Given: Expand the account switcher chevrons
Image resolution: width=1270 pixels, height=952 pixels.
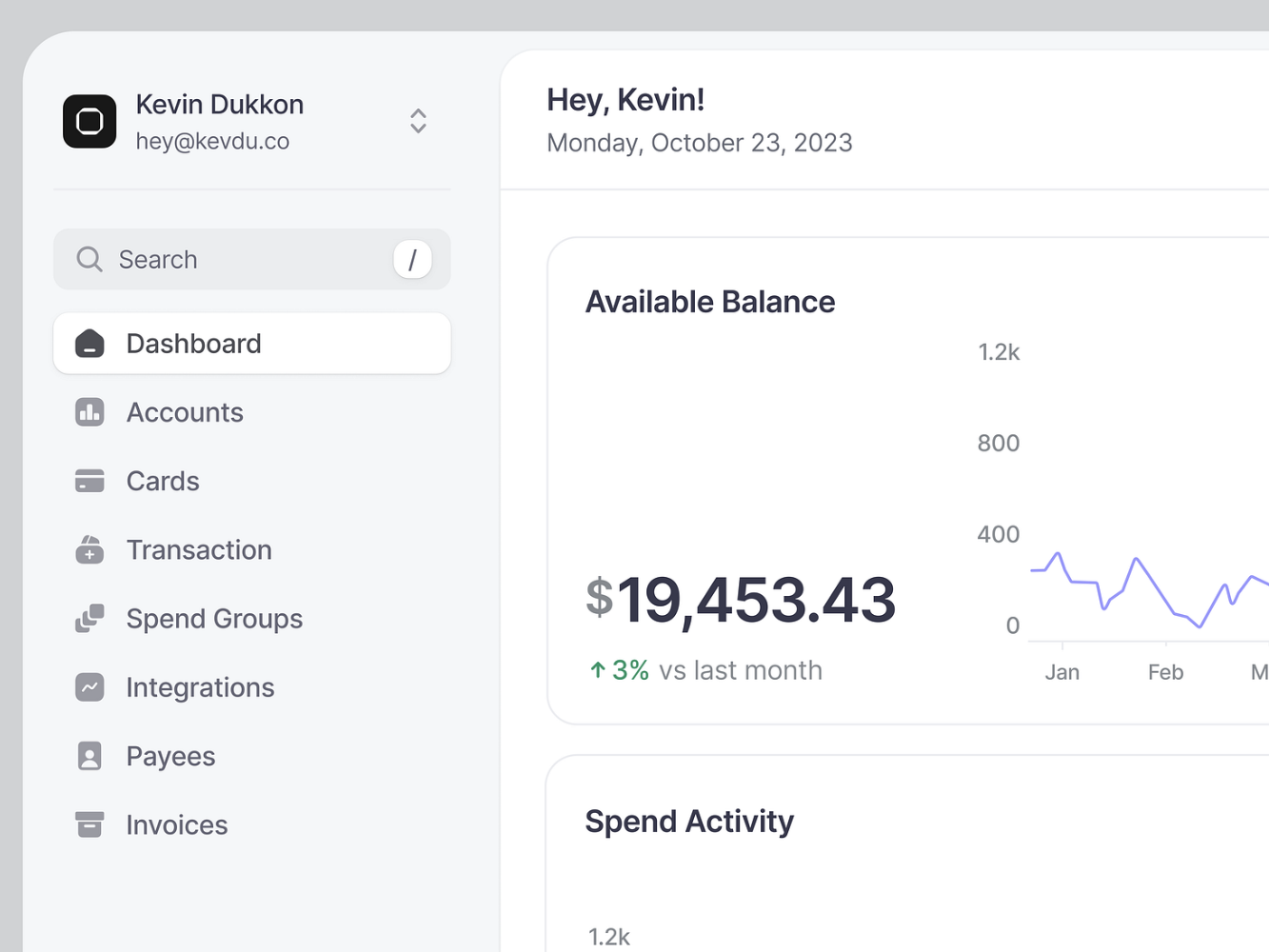Looking at the screenshot, I should (x=418, y=121).
